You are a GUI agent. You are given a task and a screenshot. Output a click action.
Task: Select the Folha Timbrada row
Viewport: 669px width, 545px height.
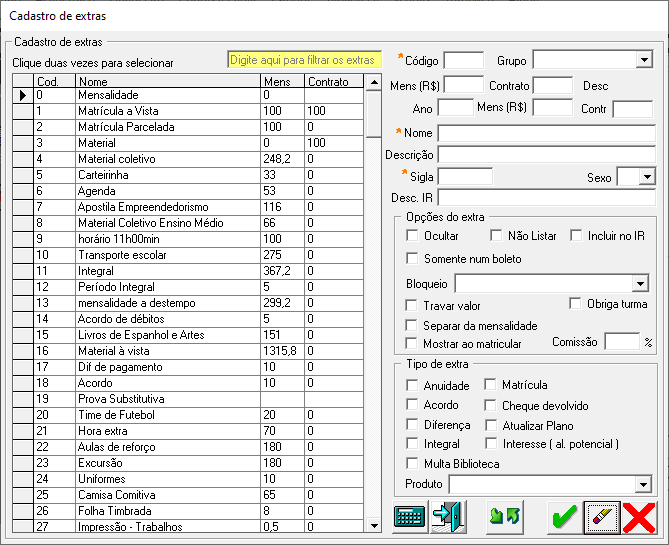click(x=188, y=511)
